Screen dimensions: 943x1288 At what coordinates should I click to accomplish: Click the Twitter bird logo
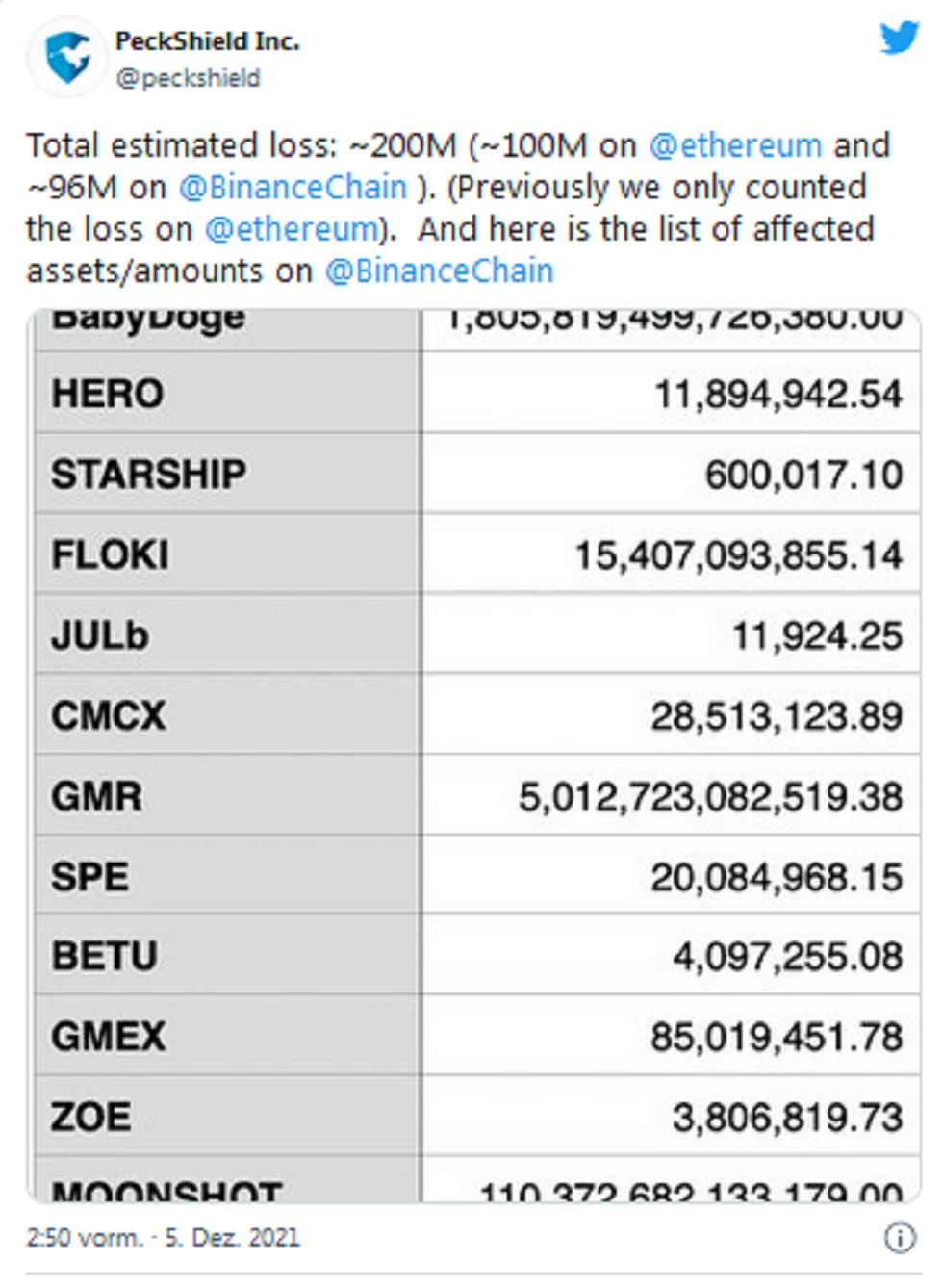pyautogui.click(x=899, y=39)
